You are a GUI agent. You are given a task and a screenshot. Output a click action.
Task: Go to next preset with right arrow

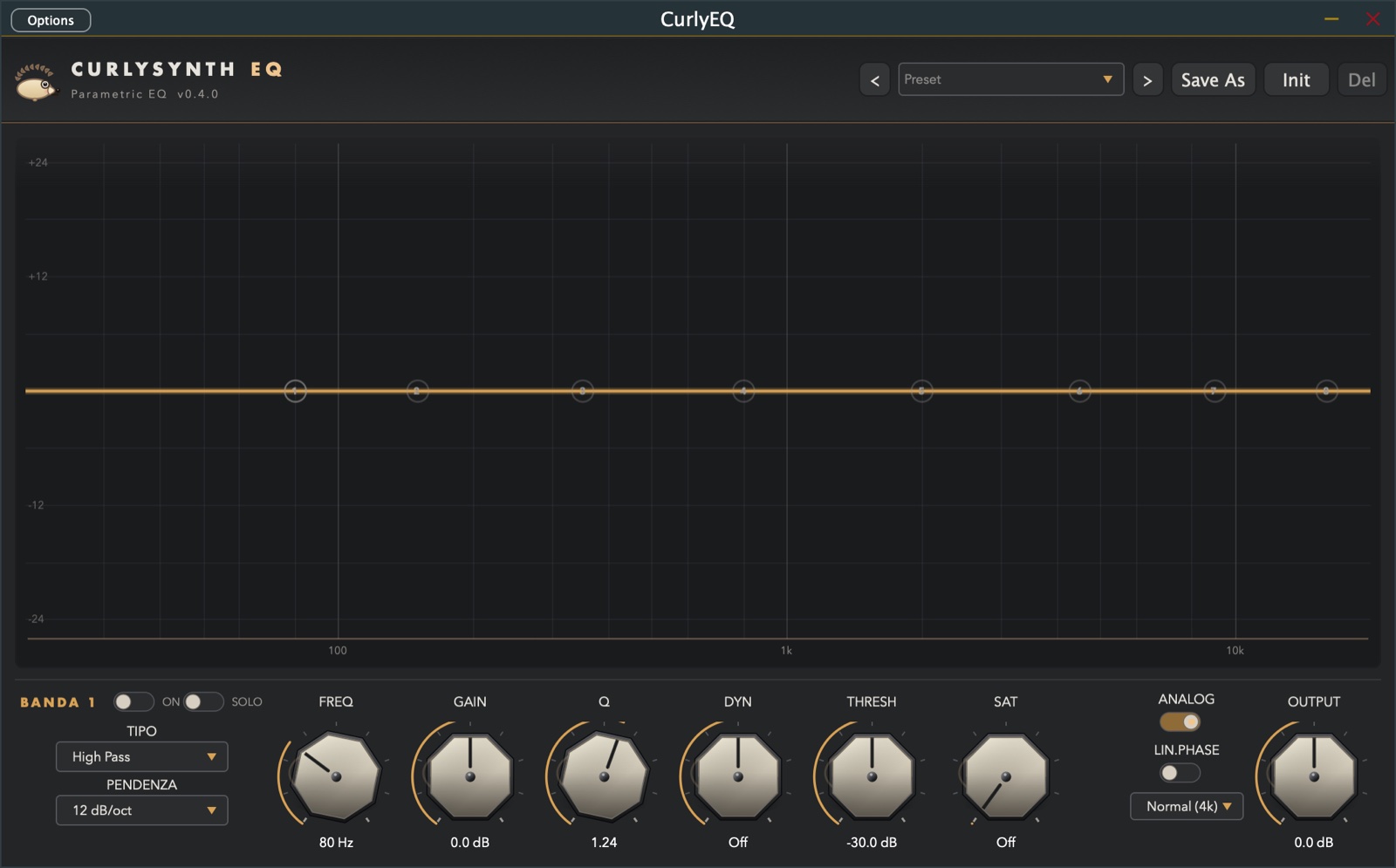(1147, 80)
